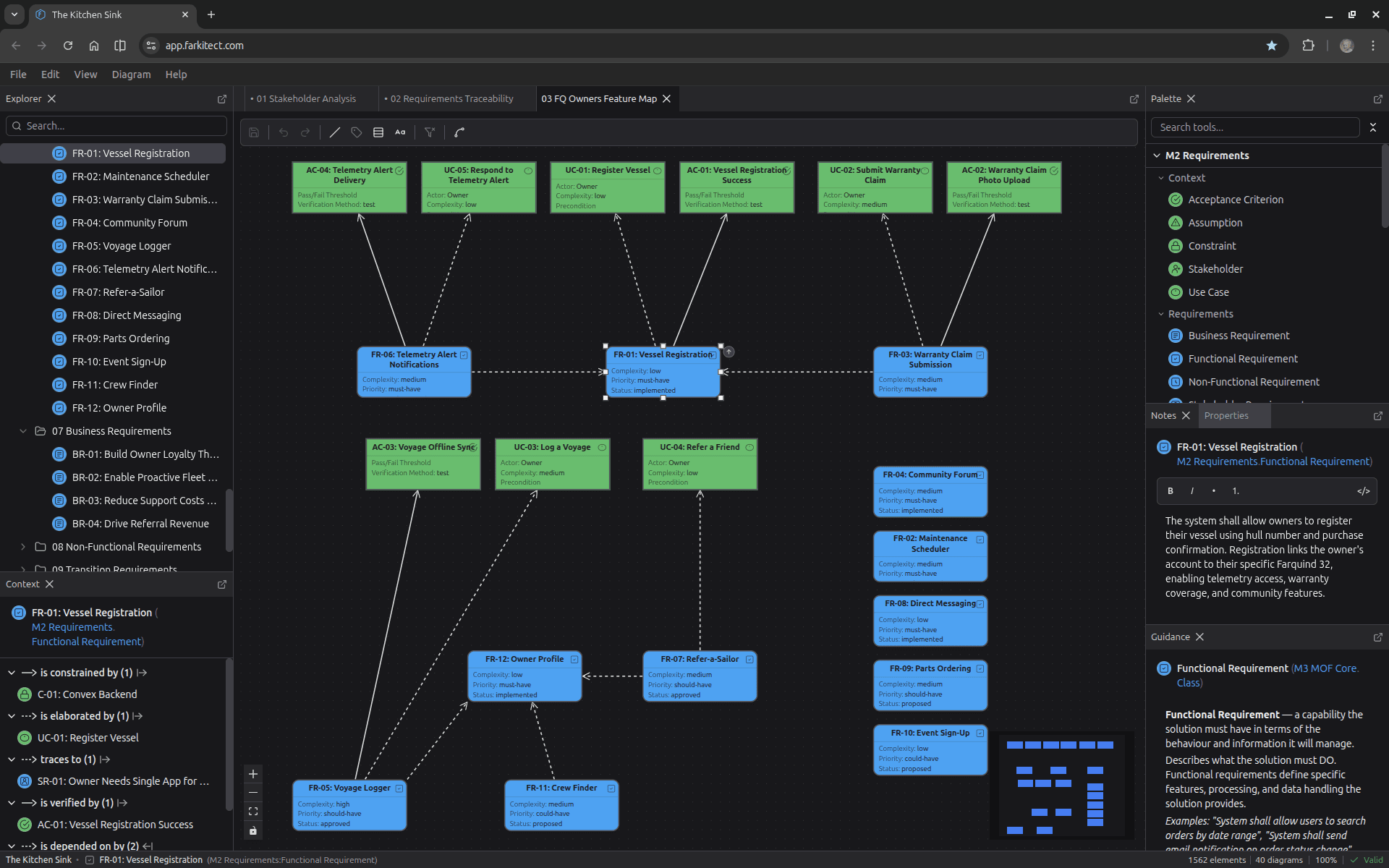
Task: Toggle bold formatting in the Notes editor
Action: [1171, 491]
